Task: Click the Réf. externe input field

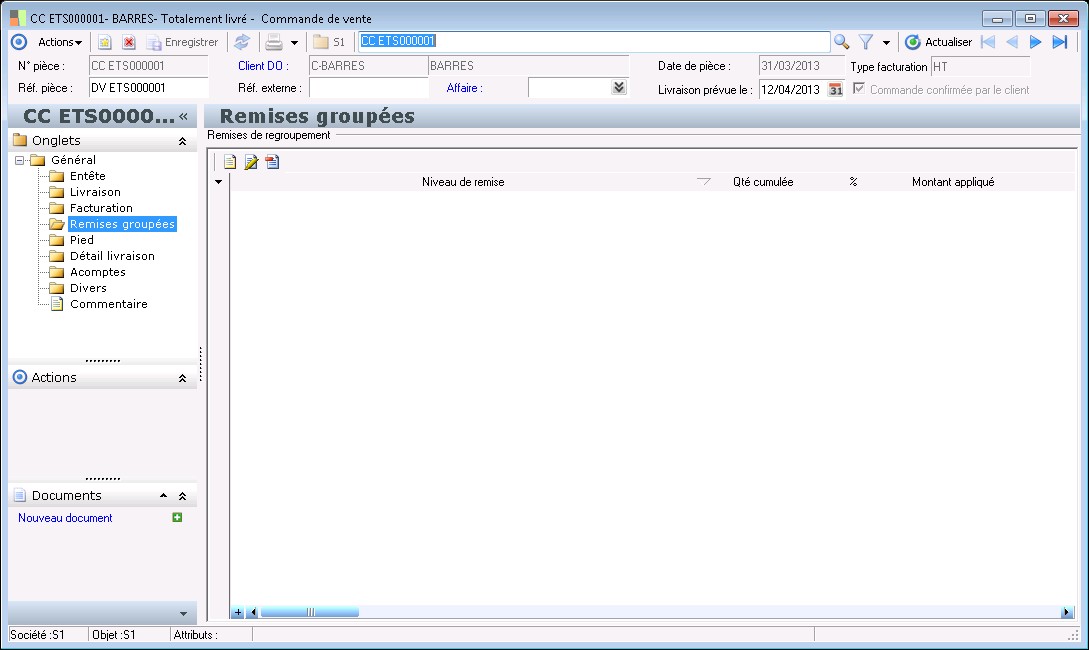Action: tap(369, 88)
